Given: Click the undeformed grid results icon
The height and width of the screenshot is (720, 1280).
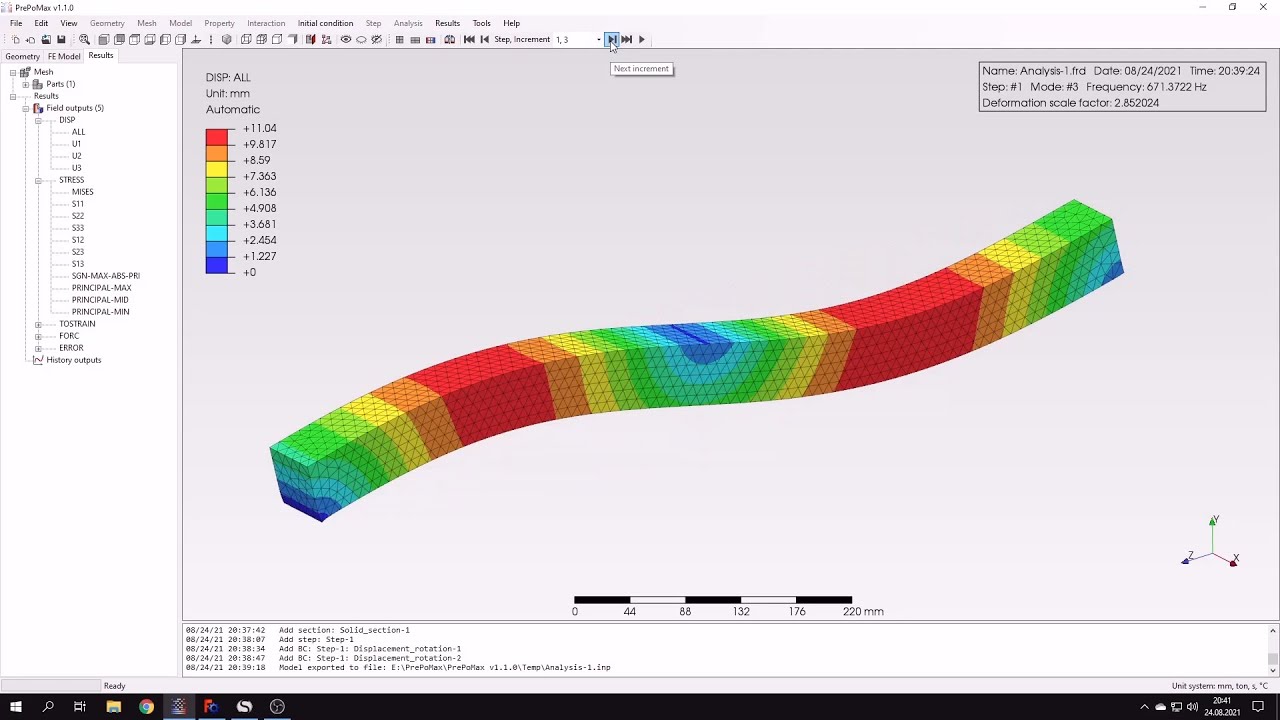Looking at the screenshot, I should point(399,39).
